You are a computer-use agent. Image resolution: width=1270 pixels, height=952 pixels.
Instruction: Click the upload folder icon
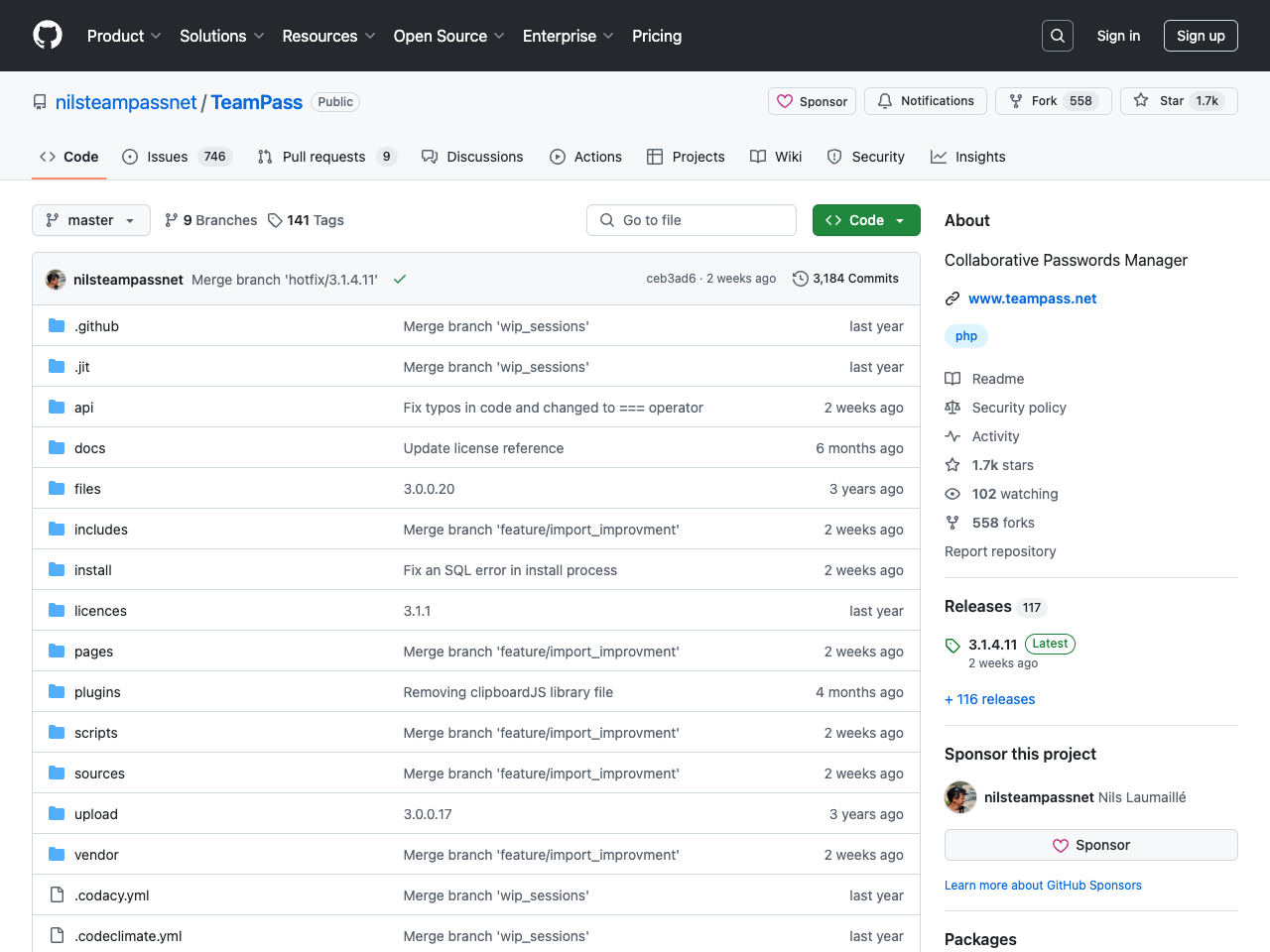coord(57,813)
